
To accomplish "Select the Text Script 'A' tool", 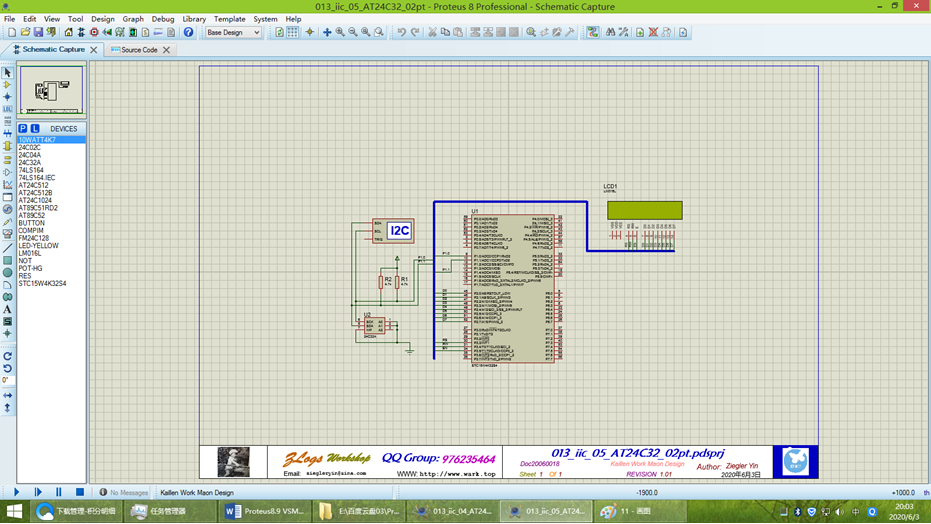I will [x=7, y=309].
